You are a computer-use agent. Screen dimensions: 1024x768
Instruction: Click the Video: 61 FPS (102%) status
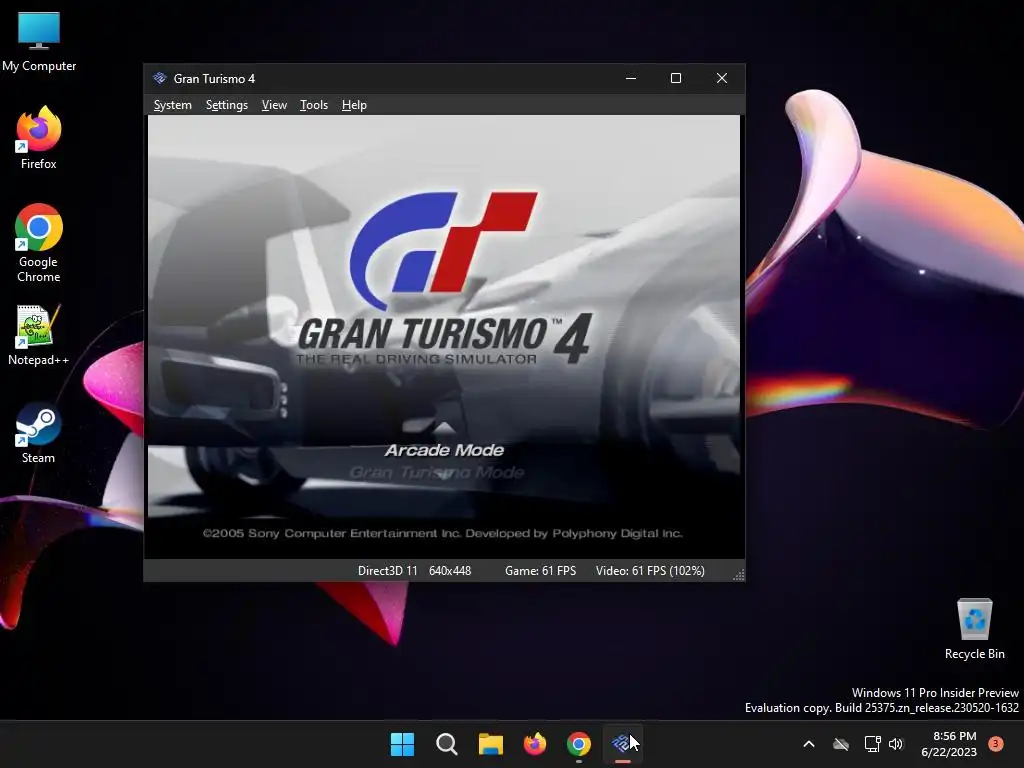(650, 571)
